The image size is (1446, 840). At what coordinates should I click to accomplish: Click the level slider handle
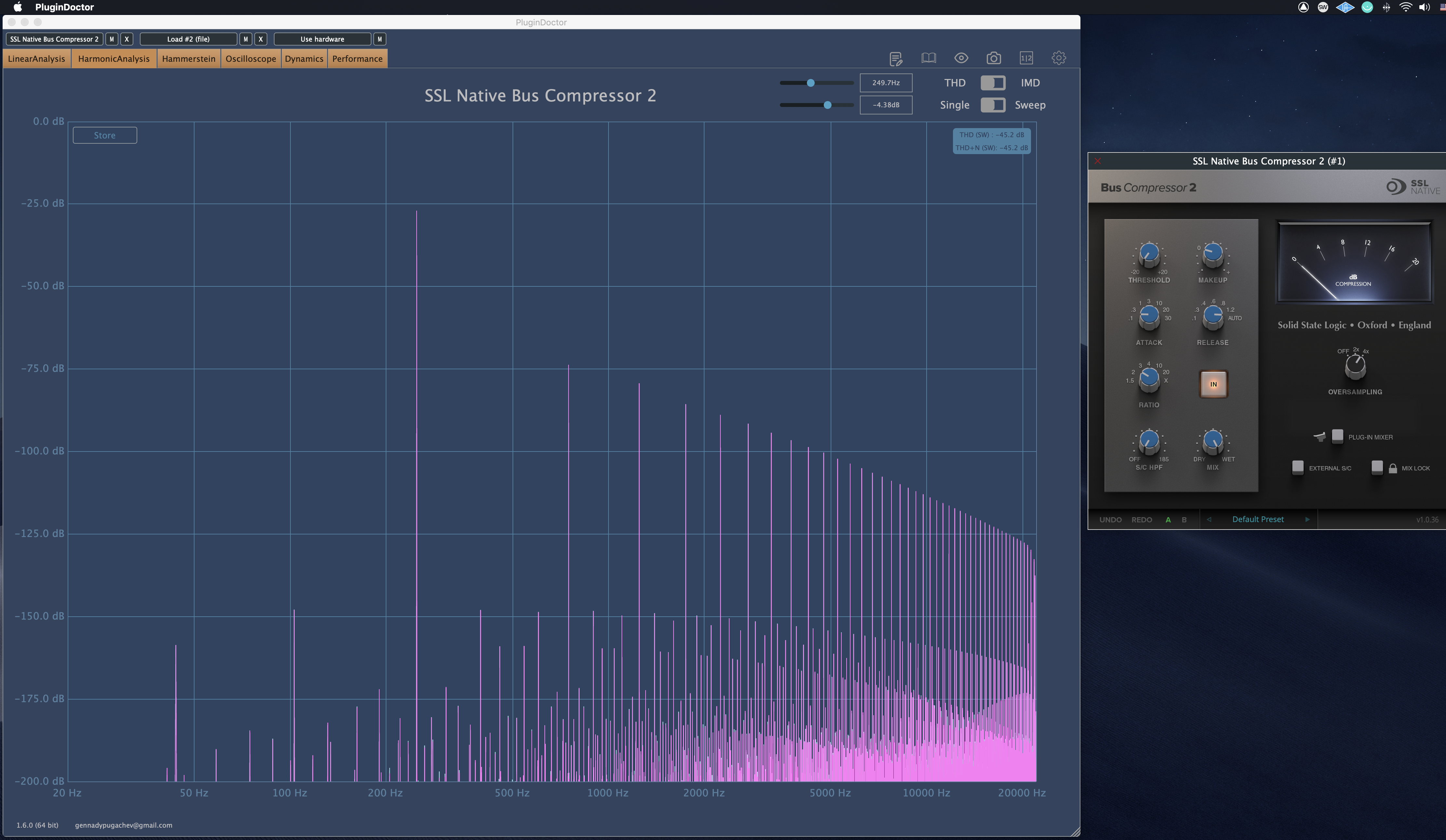tap(827, 105)
